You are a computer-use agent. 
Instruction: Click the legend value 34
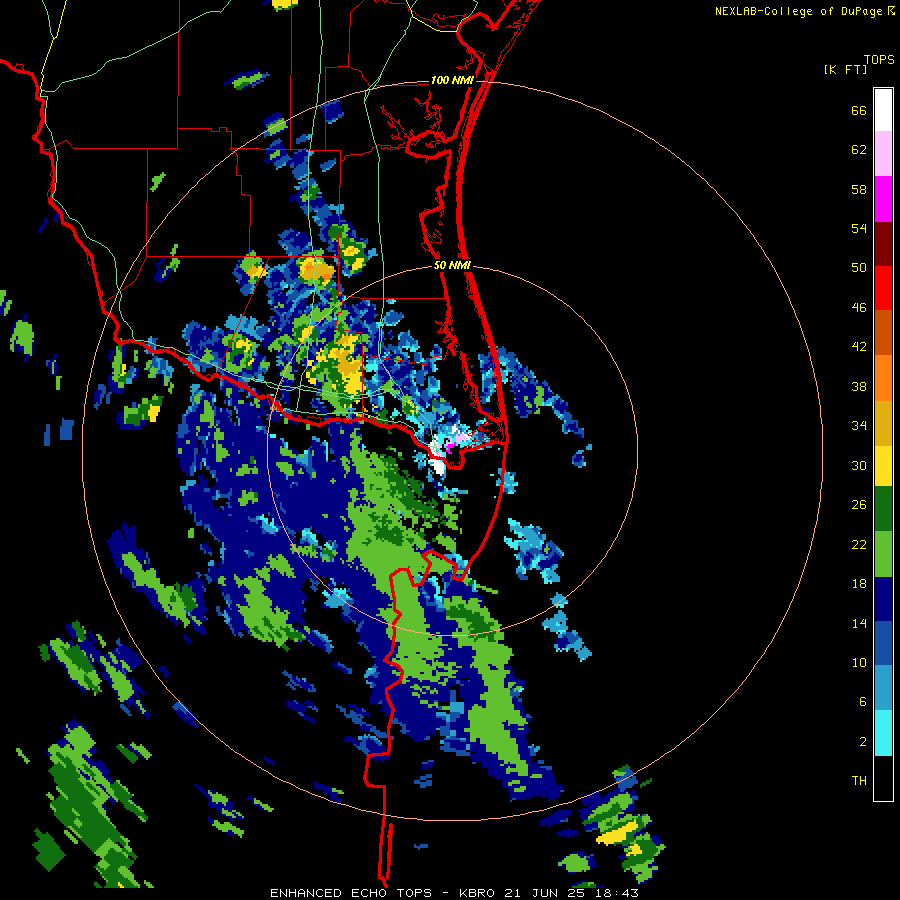pos(859,425)
